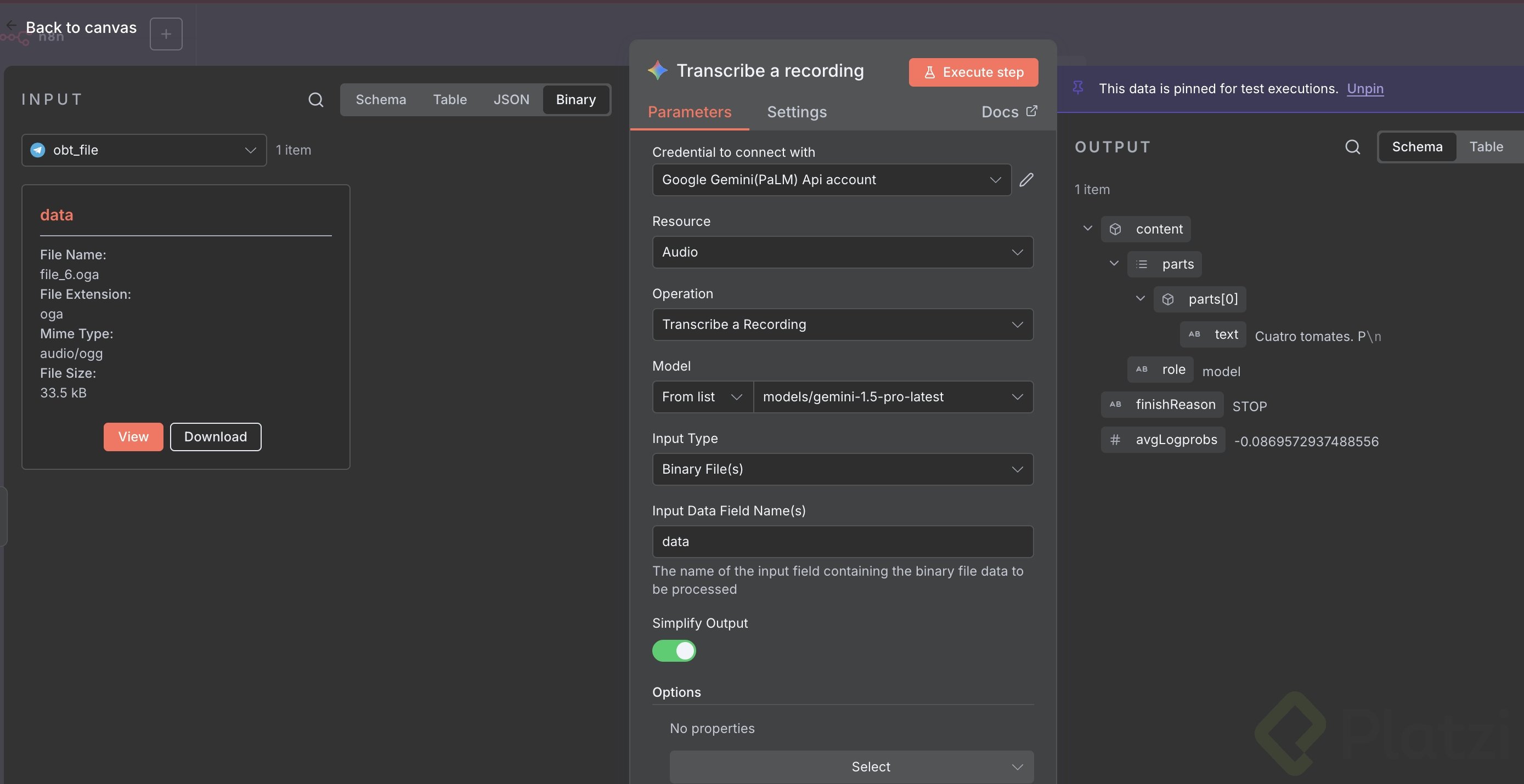Viewport: 1524px width, 784px height.
Task: Collapse the content tree node
Action: (x=1087, y=228)
